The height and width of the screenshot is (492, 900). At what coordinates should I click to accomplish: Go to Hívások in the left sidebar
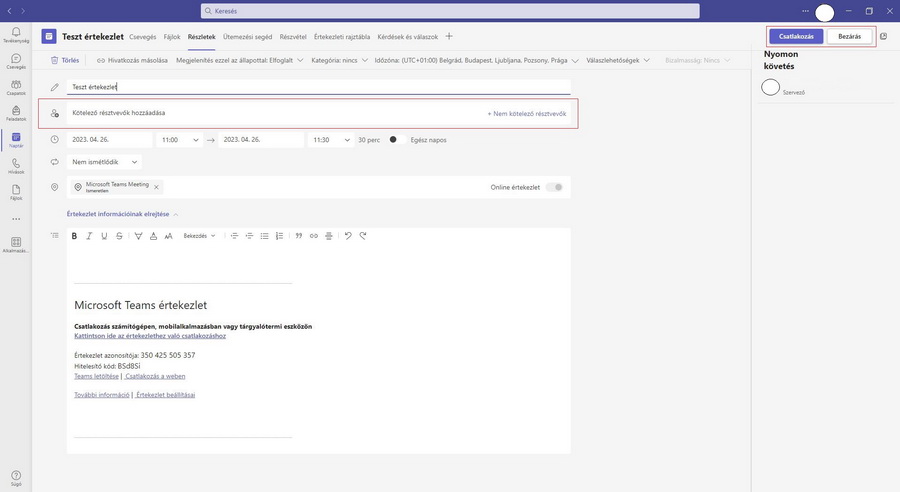(x=16, y=165)
